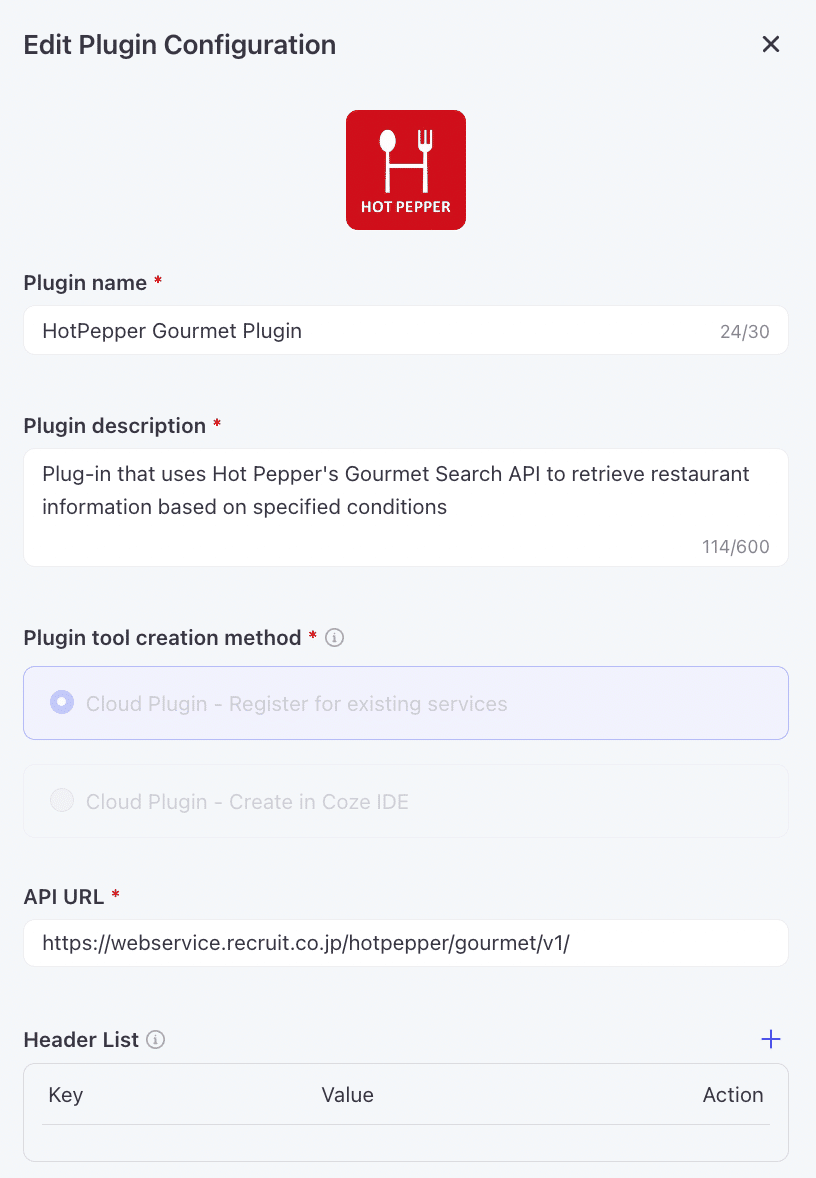Click the 'Edit Plugin Configuration' title
816x1178 pixels.
point(180,45)
